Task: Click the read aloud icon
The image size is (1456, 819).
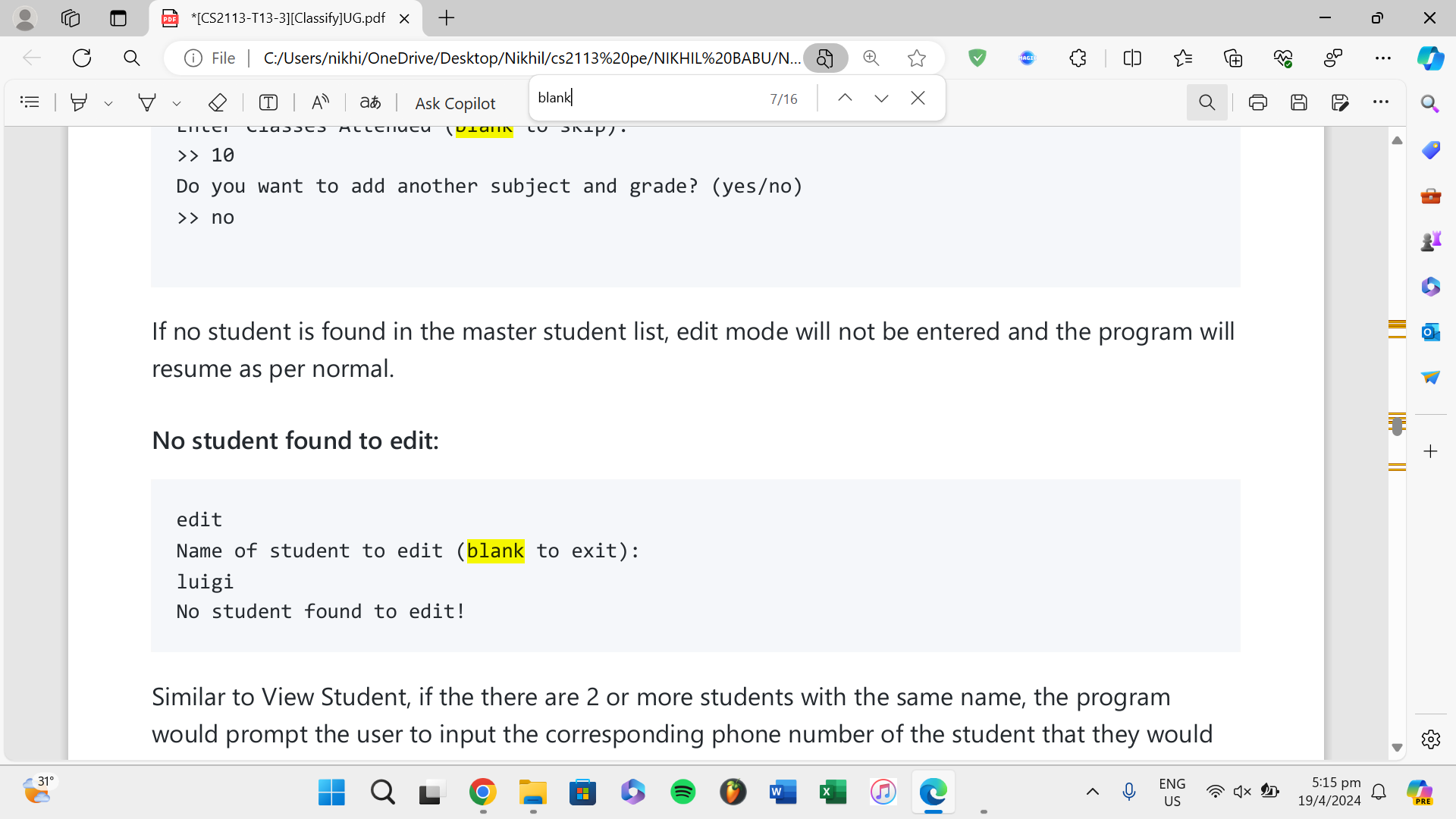Action: 321,102
